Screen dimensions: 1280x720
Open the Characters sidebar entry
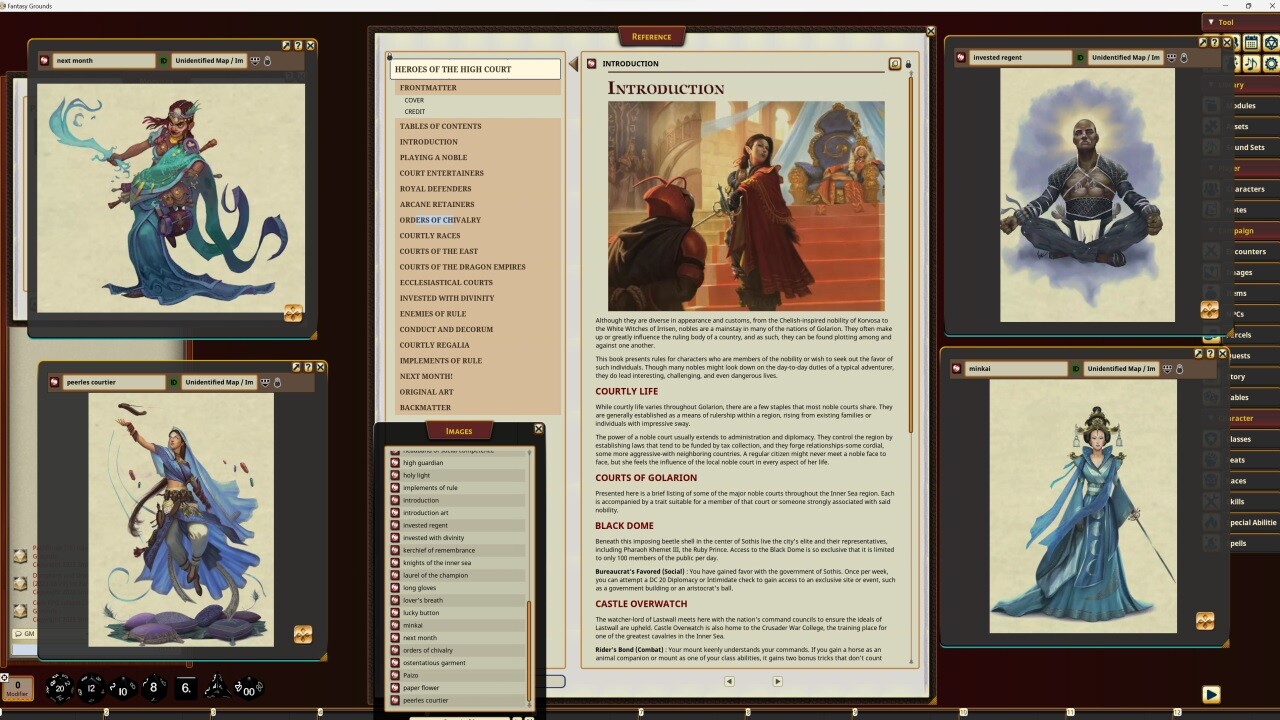(1250, 189)
